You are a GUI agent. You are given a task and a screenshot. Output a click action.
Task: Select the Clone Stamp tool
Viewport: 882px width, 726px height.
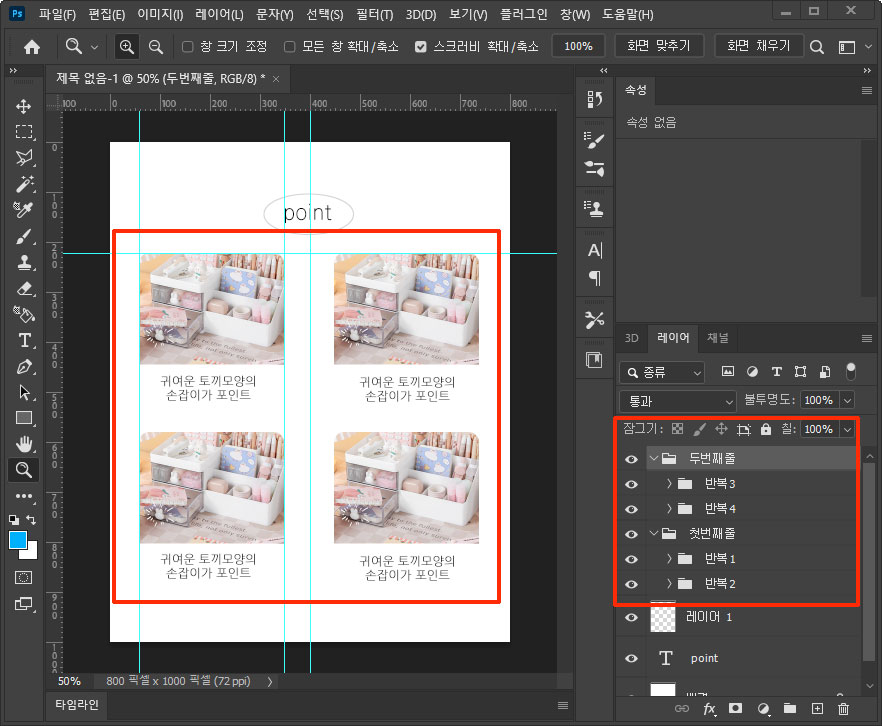click(24, 262)
